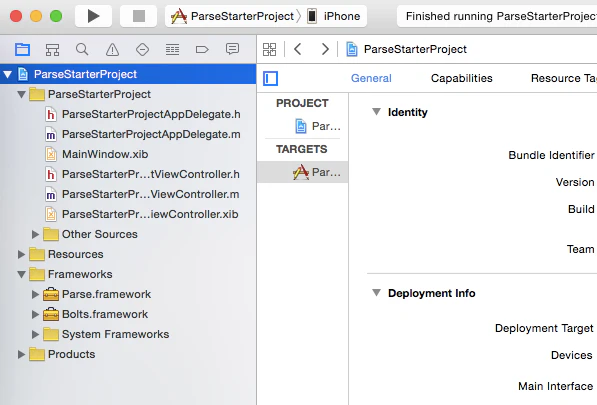The image size is (597, 405).
Task: Run the project with the Play button
Action: coord(93,16)
